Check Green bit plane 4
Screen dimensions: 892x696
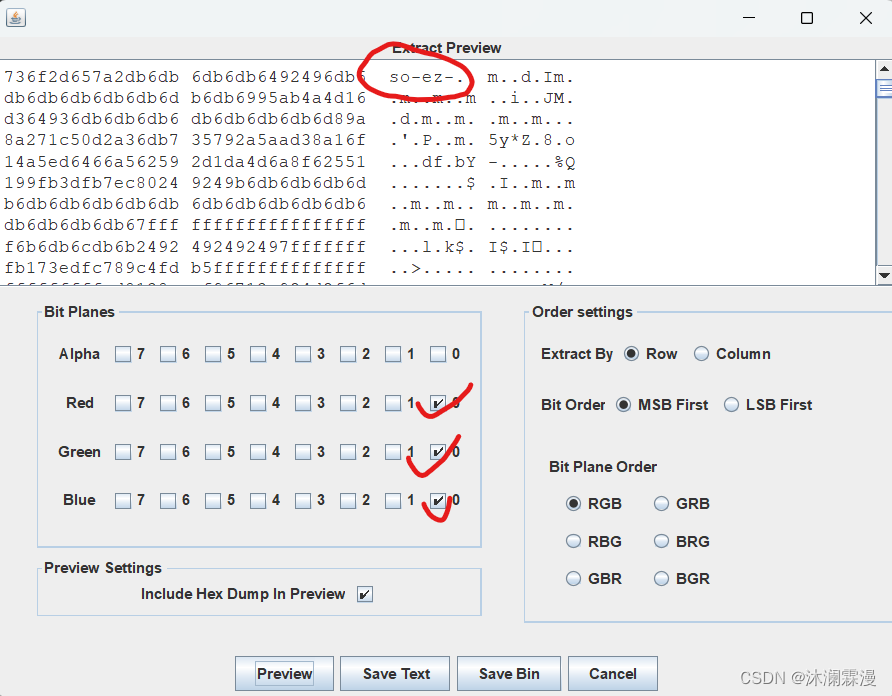258,452
